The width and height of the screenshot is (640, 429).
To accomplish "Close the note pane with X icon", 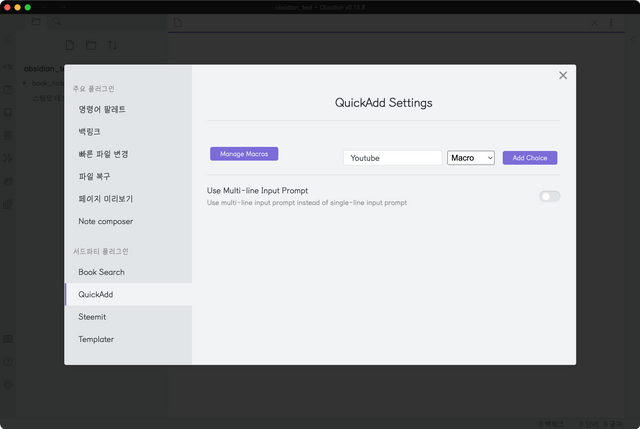I will tap(594, 23).
